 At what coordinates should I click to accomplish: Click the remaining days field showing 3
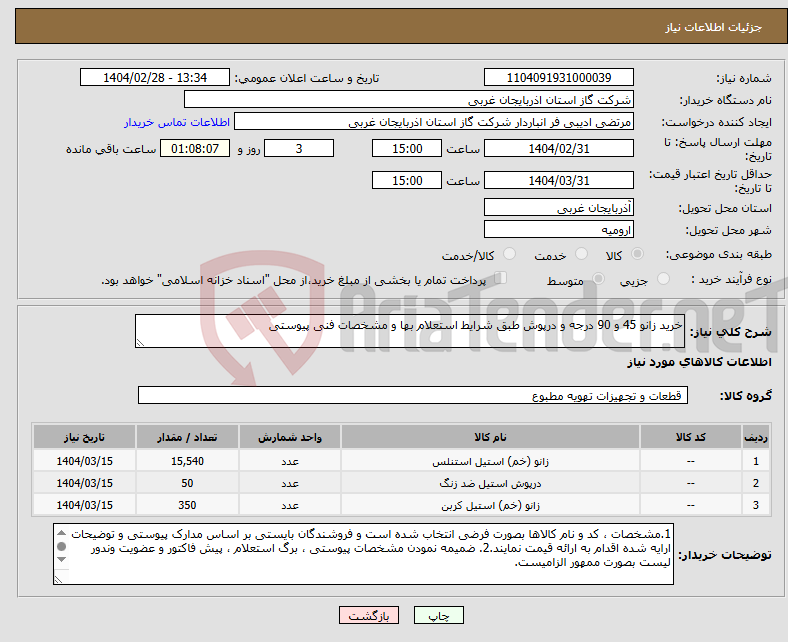[299, 148]
